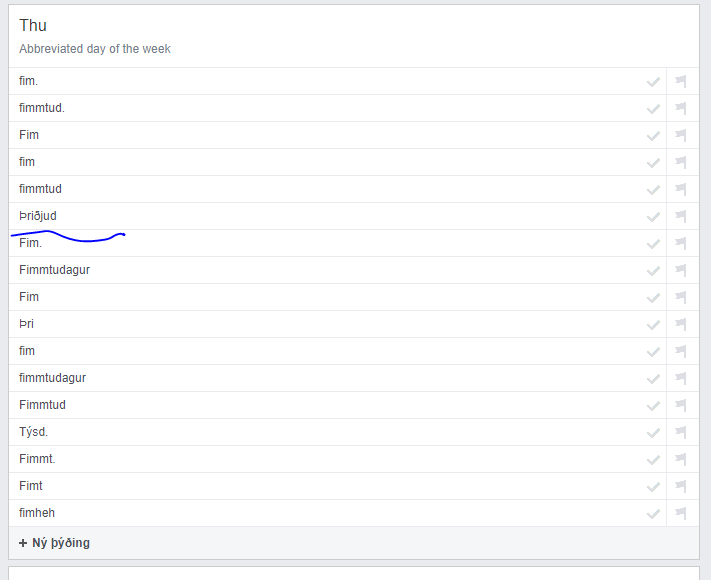Click the flag next to "Týsd."
The image size is (711, 580).
pyautogui.click(x=681, y=433)
